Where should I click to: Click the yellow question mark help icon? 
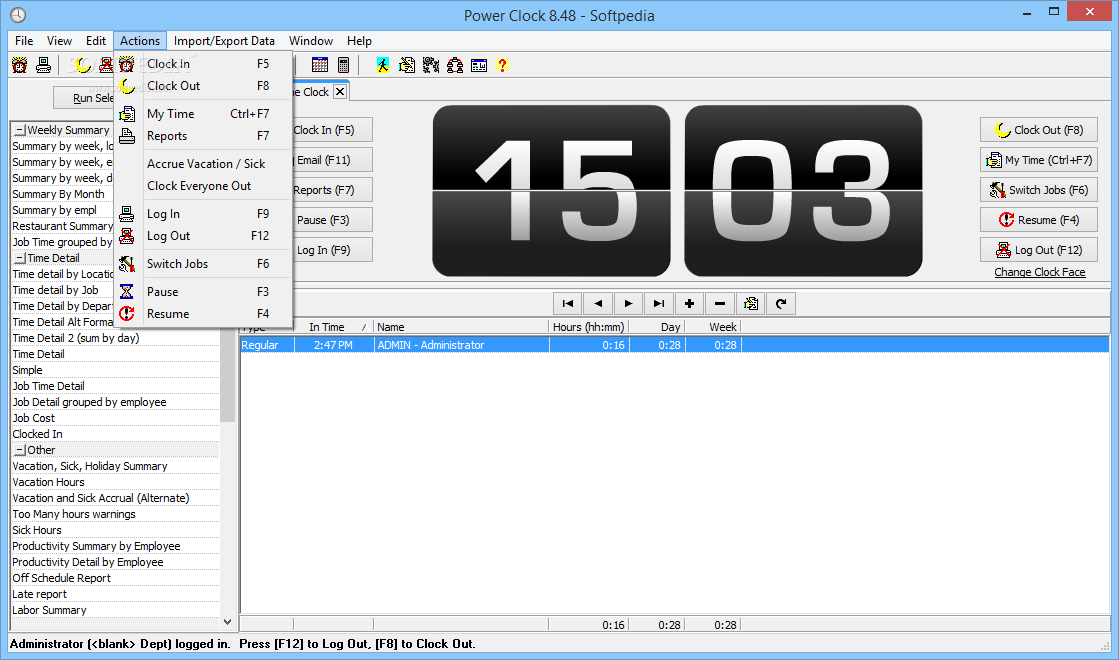(x=502, y=66)
